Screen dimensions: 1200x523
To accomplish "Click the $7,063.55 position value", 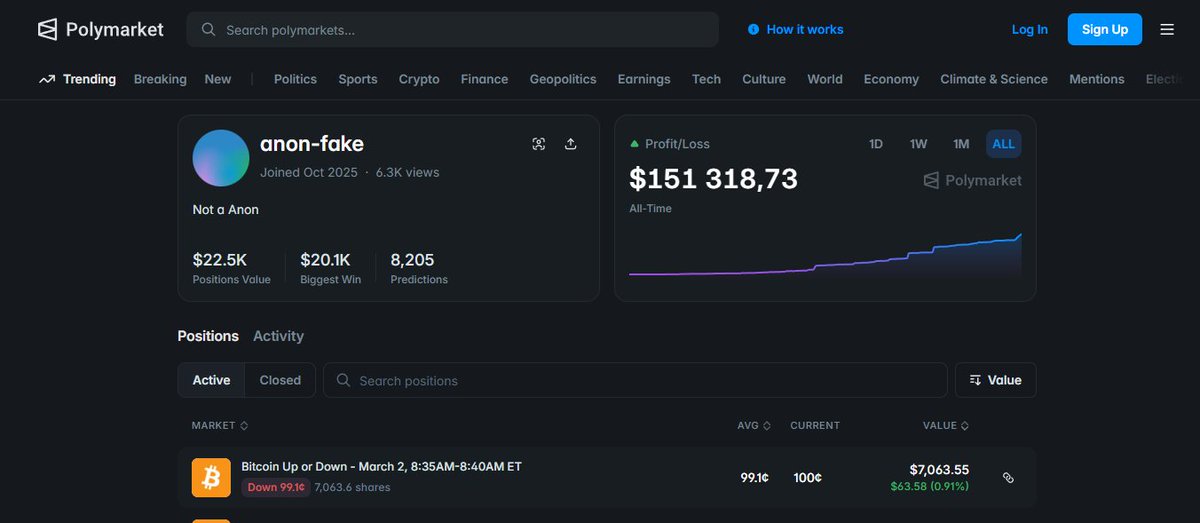I will [x=939, y=469].
